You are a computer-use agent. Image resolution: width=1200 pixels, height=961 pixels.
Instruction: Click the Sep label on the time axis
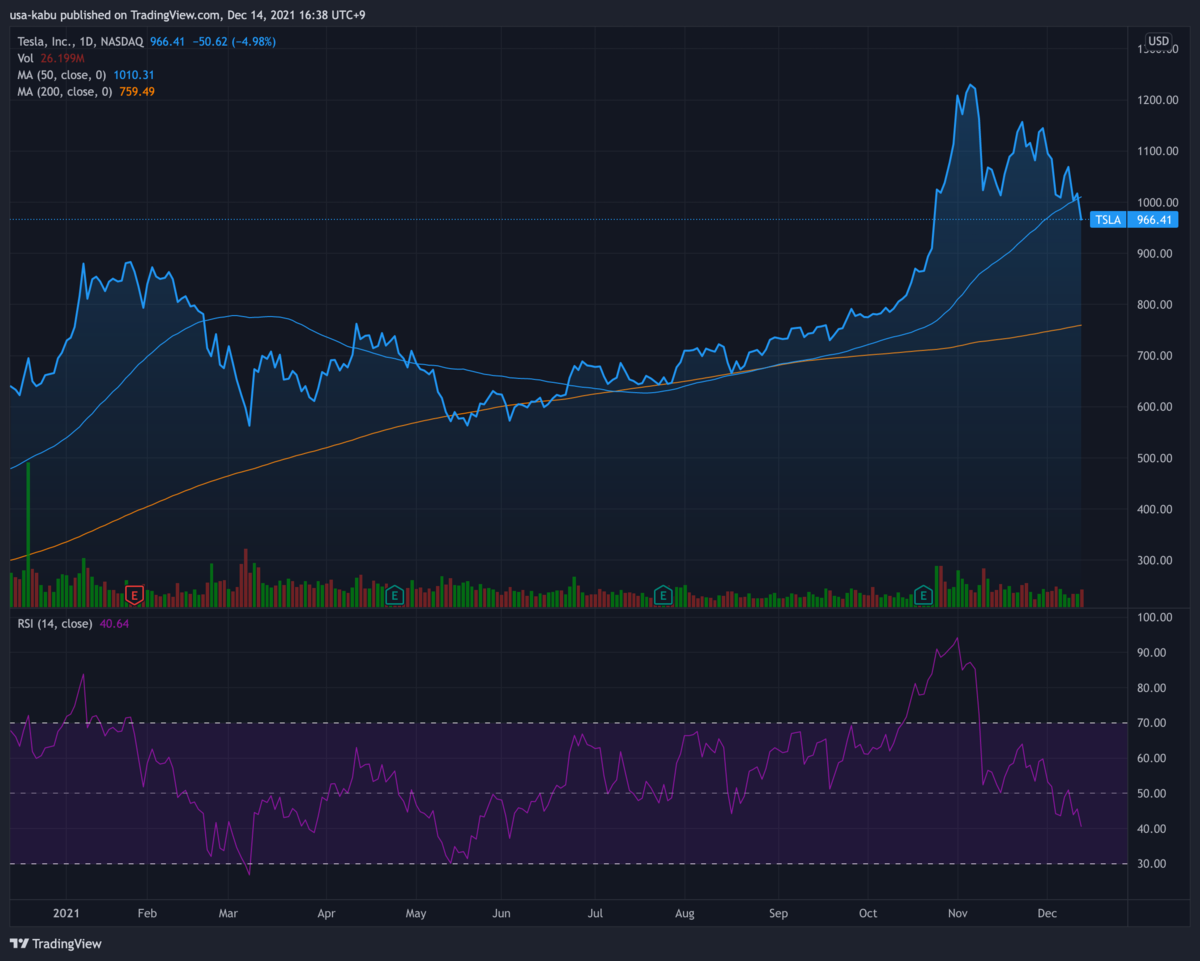779,914
